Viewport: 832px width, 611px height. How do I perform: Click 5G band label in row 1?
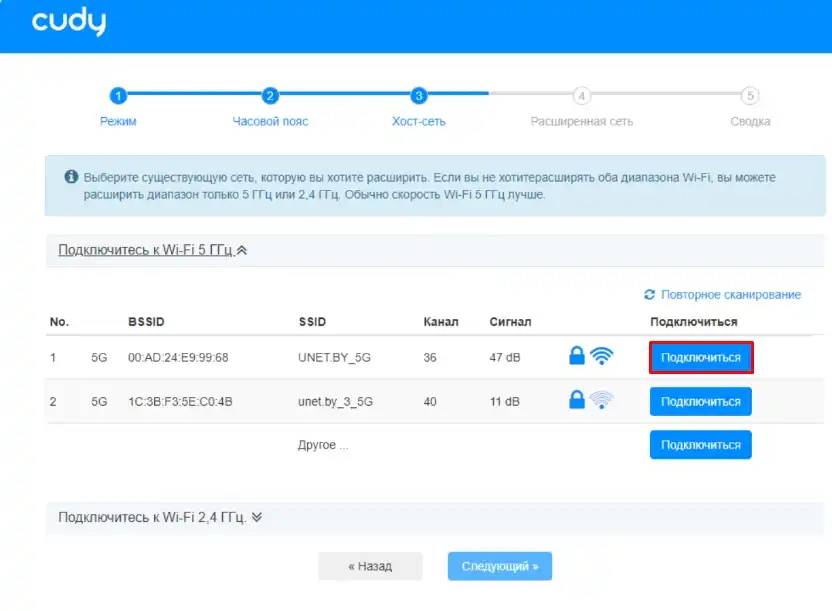coord(99,357)
